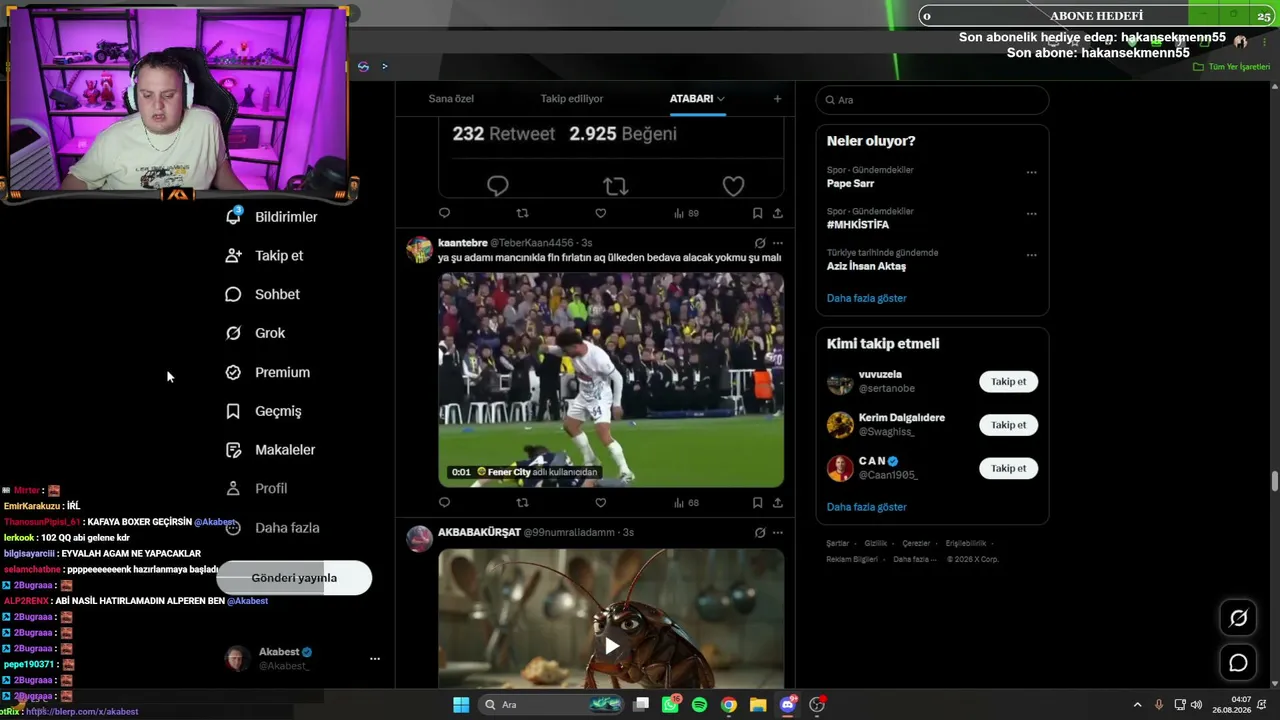
Task: Click Grok icon on AKBABAKÜRŞAT's post
Action: tap(759, 532)
